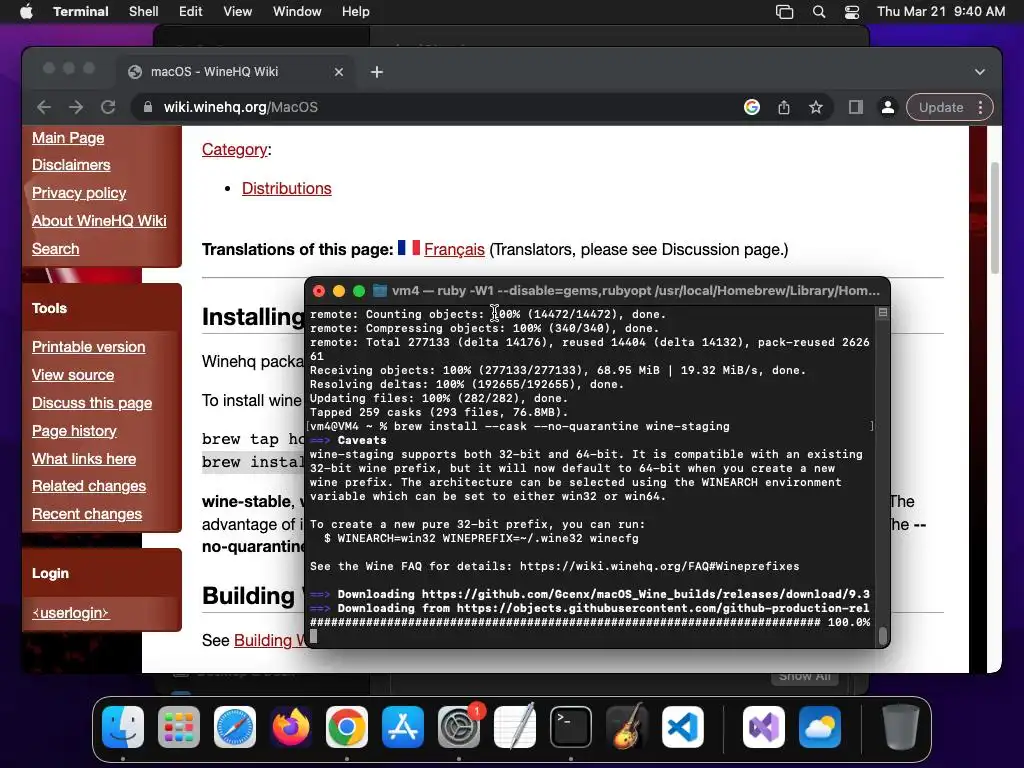
Task: Reload the WineHQ wiki page
Action: click(108, 107)
